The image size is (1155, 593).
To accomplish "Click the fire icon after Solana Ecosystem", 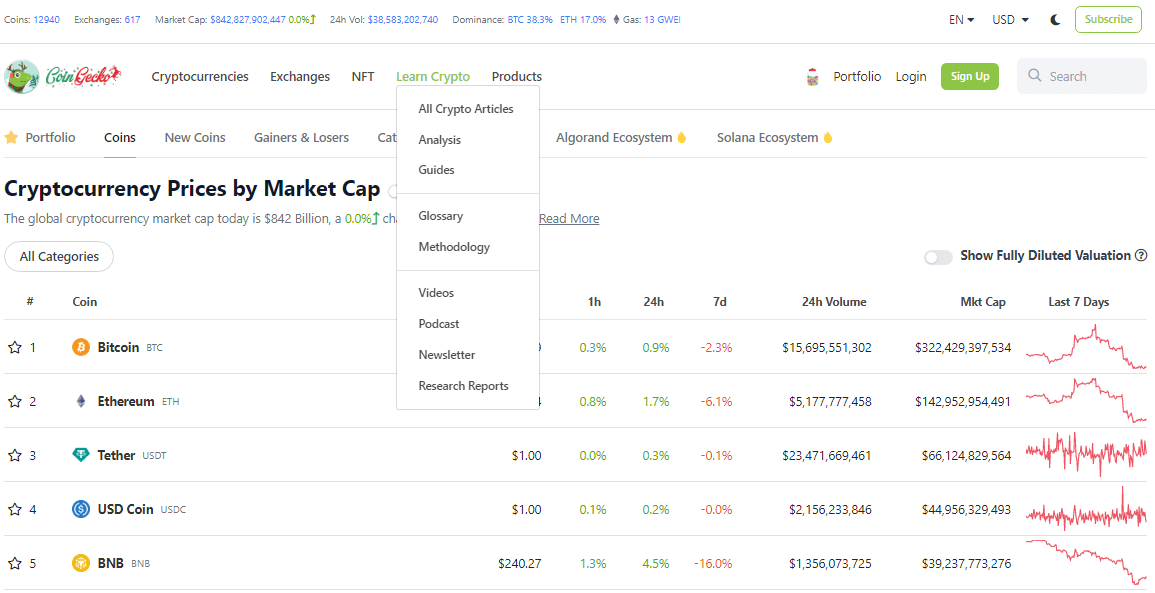I will (x=828, y=138).
